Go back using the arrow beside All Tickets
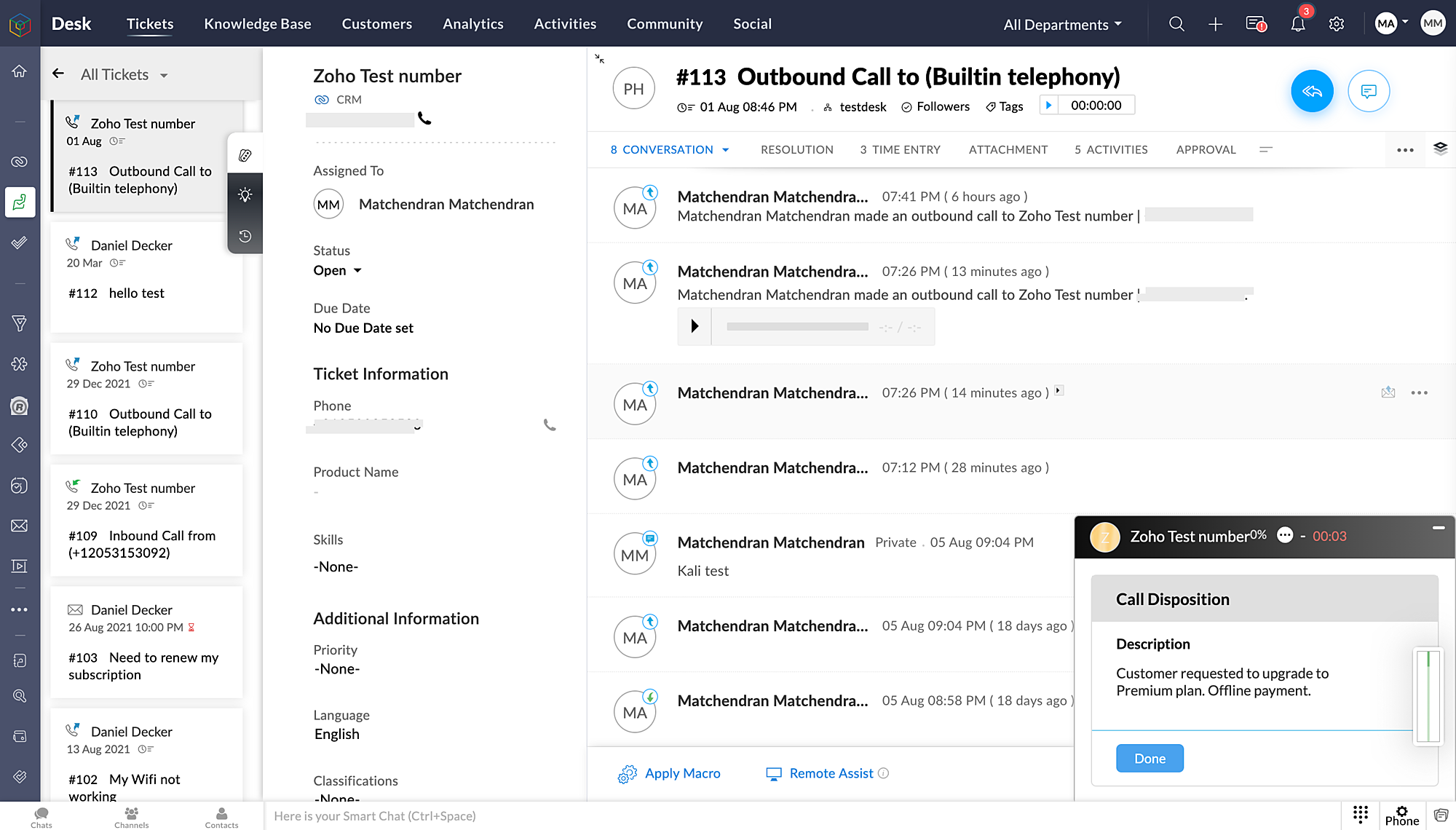 tap(58, 74)
